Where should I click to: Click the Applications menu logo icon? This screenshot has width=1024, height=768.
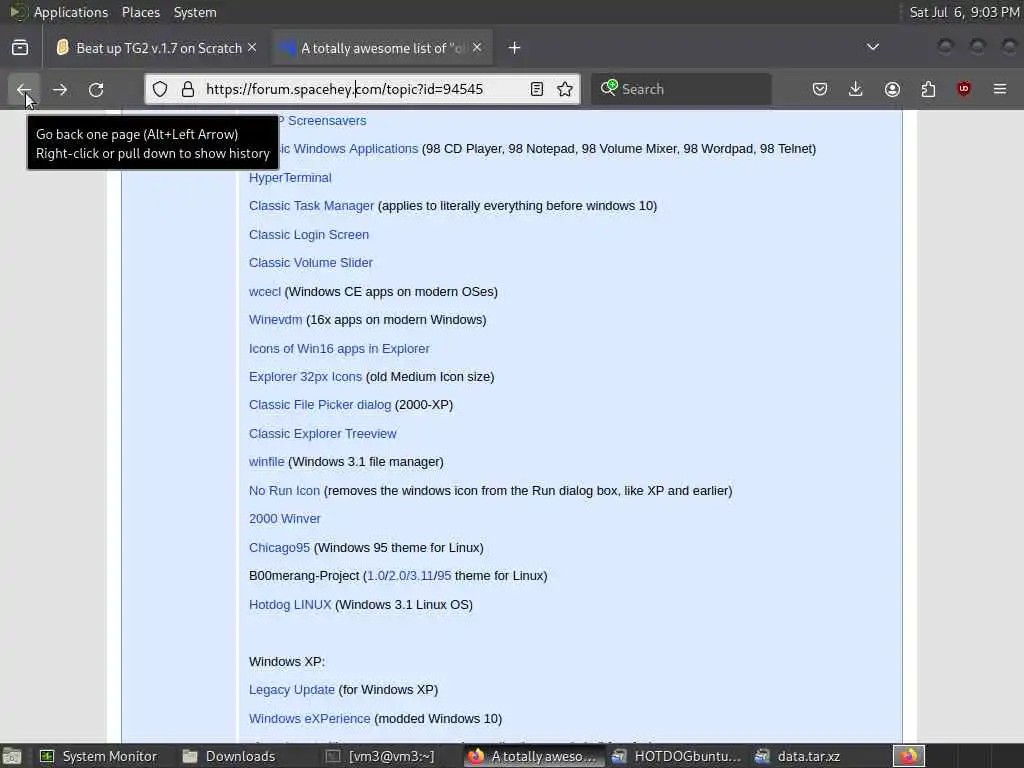(18, 12)
